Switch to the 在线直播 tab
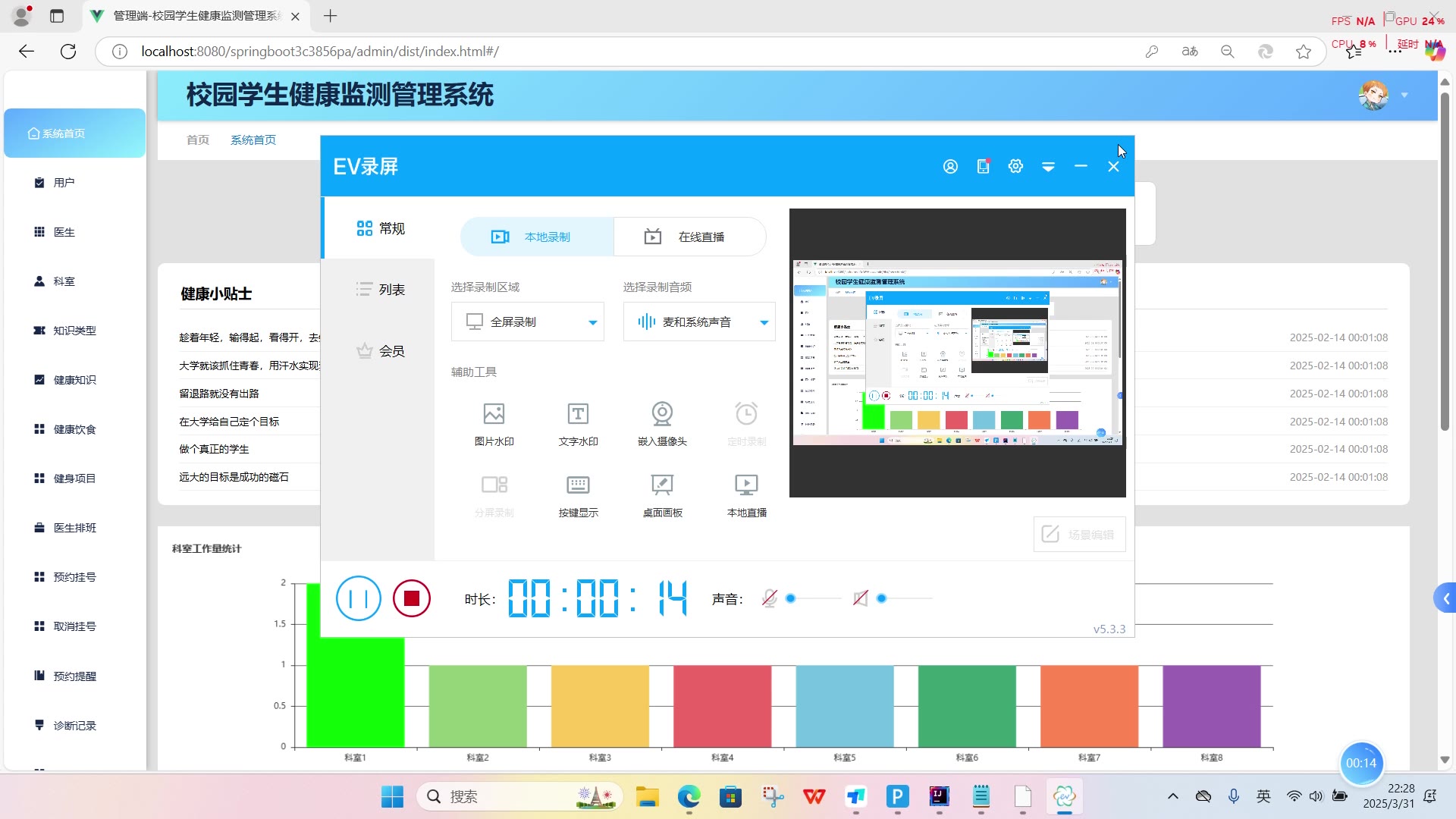Image resolution: width=1456 pixels, height=819 pixels. 689,237
